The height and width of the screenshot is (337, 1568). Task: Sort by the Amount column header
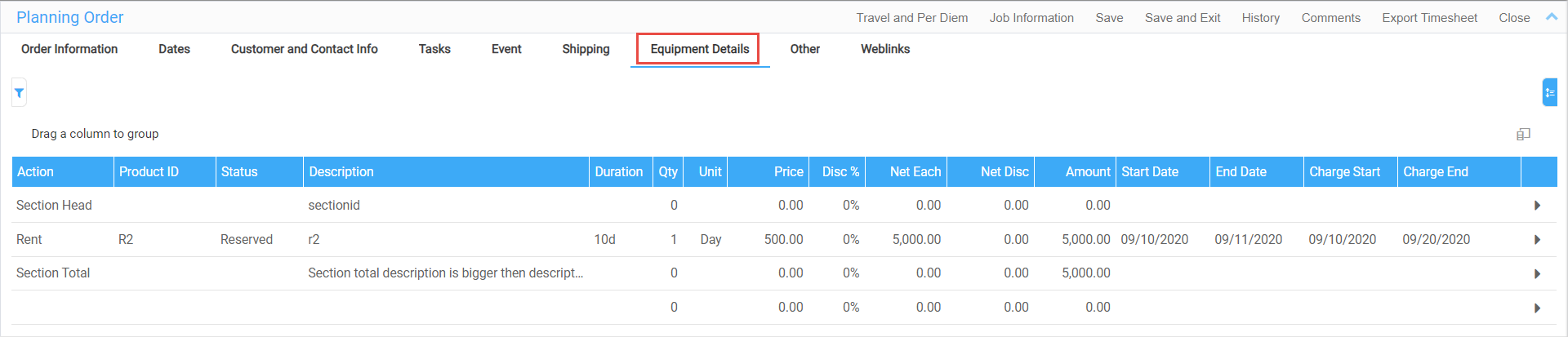pyautogui.click(x=1087, y=172)
